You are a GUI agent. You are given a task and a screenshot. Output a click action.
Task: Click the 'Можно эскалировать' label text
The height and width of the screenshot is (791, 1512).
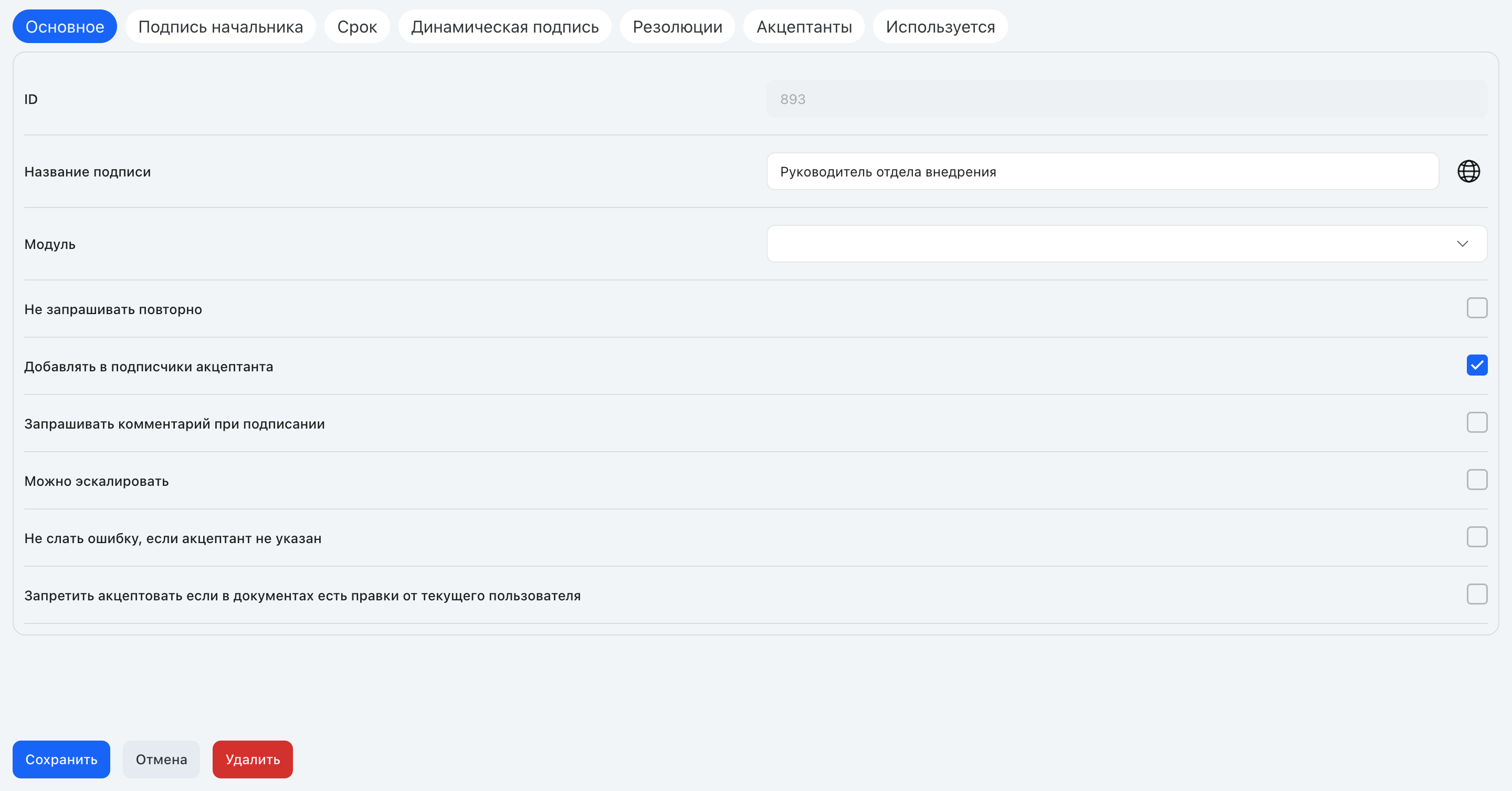(x=96, y=481)
